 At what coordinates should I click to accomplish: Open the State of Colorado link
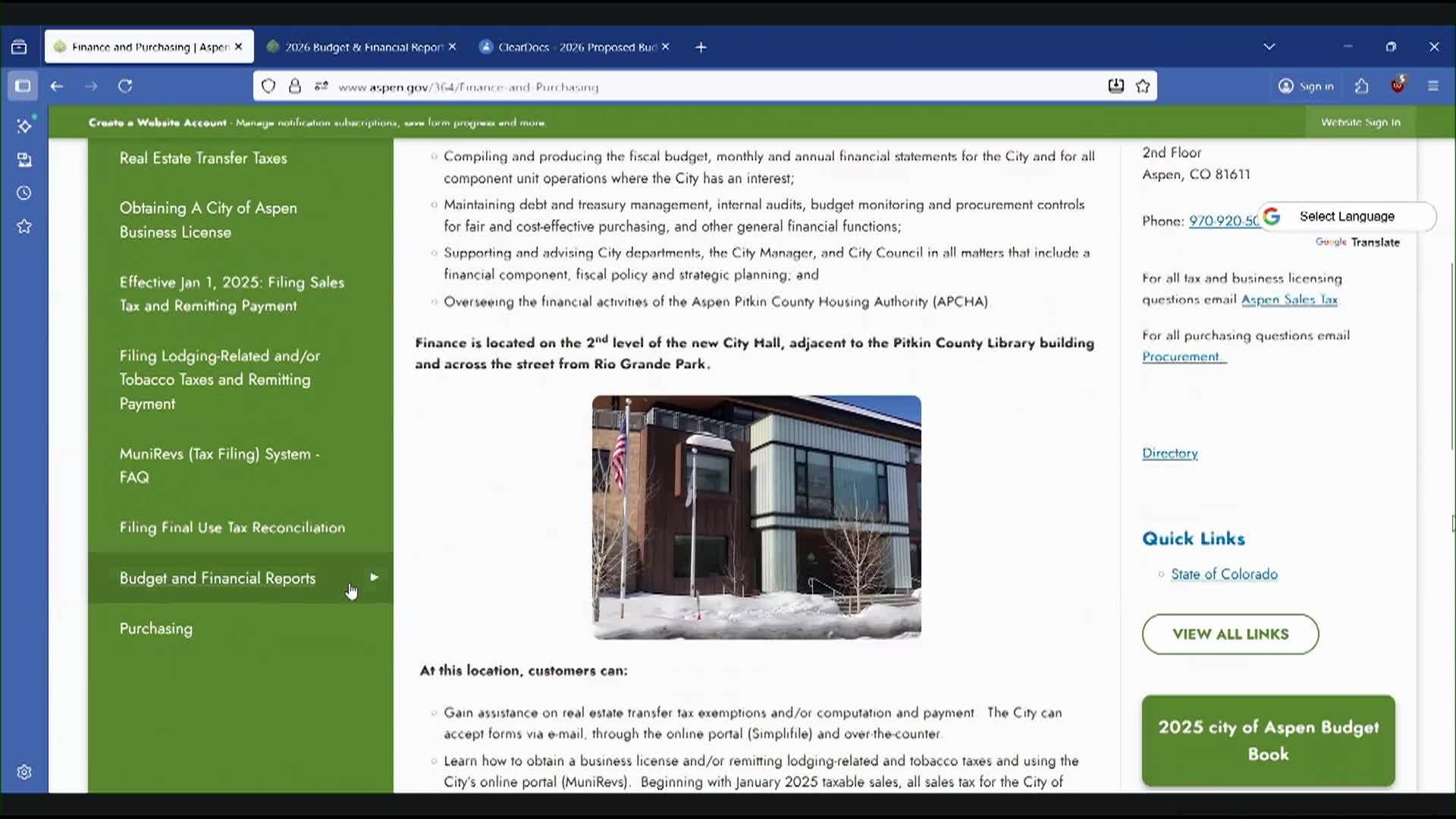1224,574
